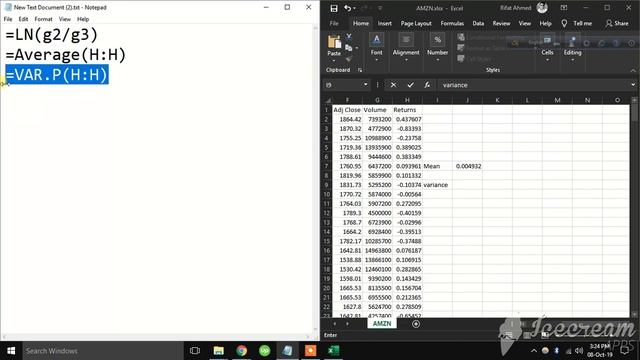The width and height of the screenshot is (640, 360).
Task: Confirm the entry with the checkmark button
Action: [410, 85]
